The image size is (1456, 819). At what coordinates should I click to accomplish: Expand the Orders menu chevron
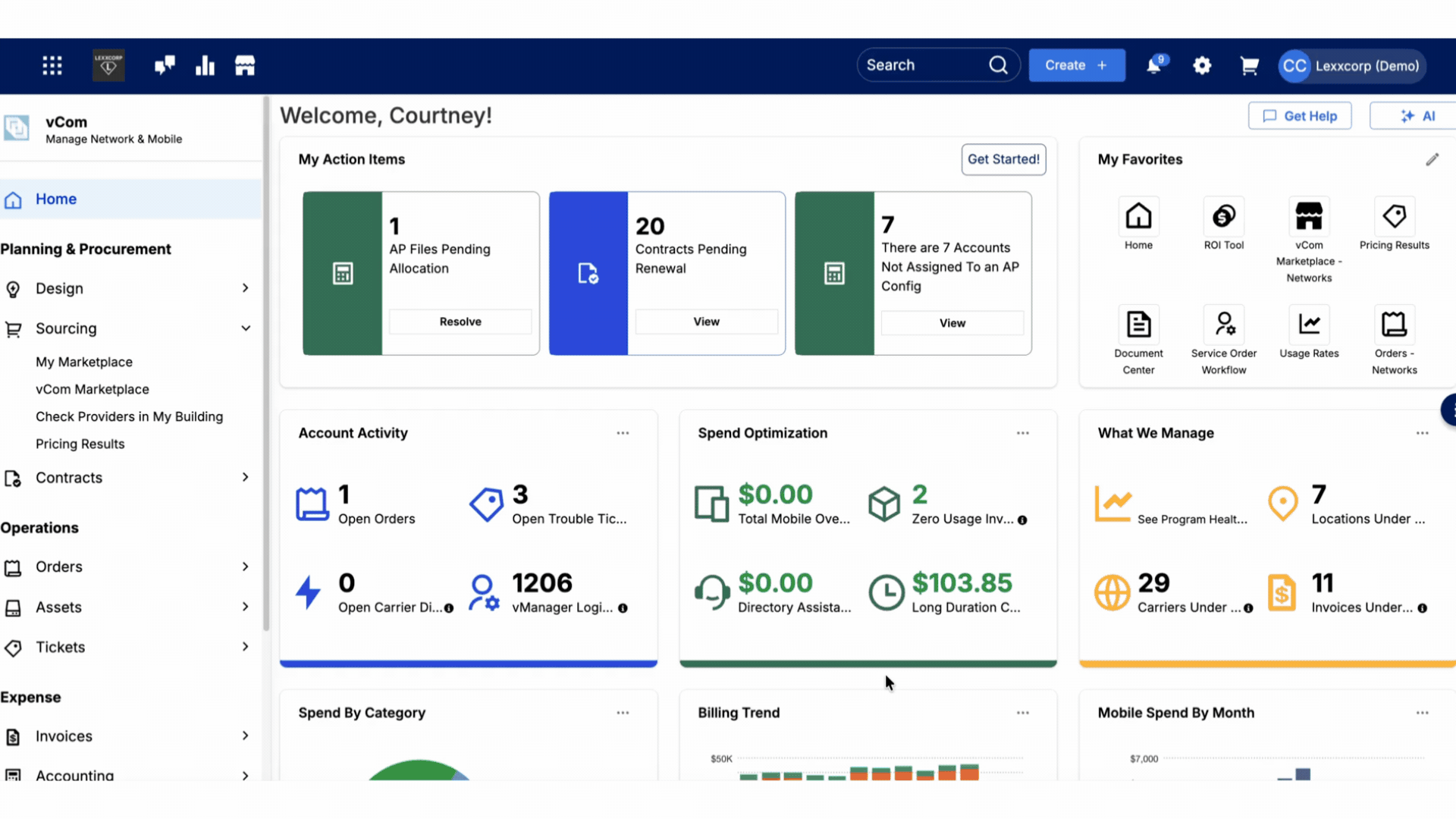coord(245,566)
